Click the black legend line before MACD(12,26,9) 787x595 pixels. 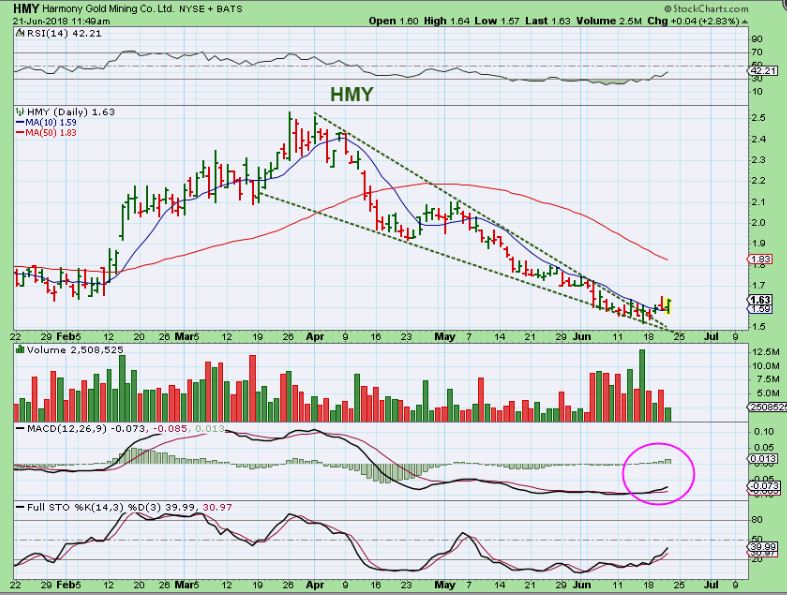coord(20,429)
